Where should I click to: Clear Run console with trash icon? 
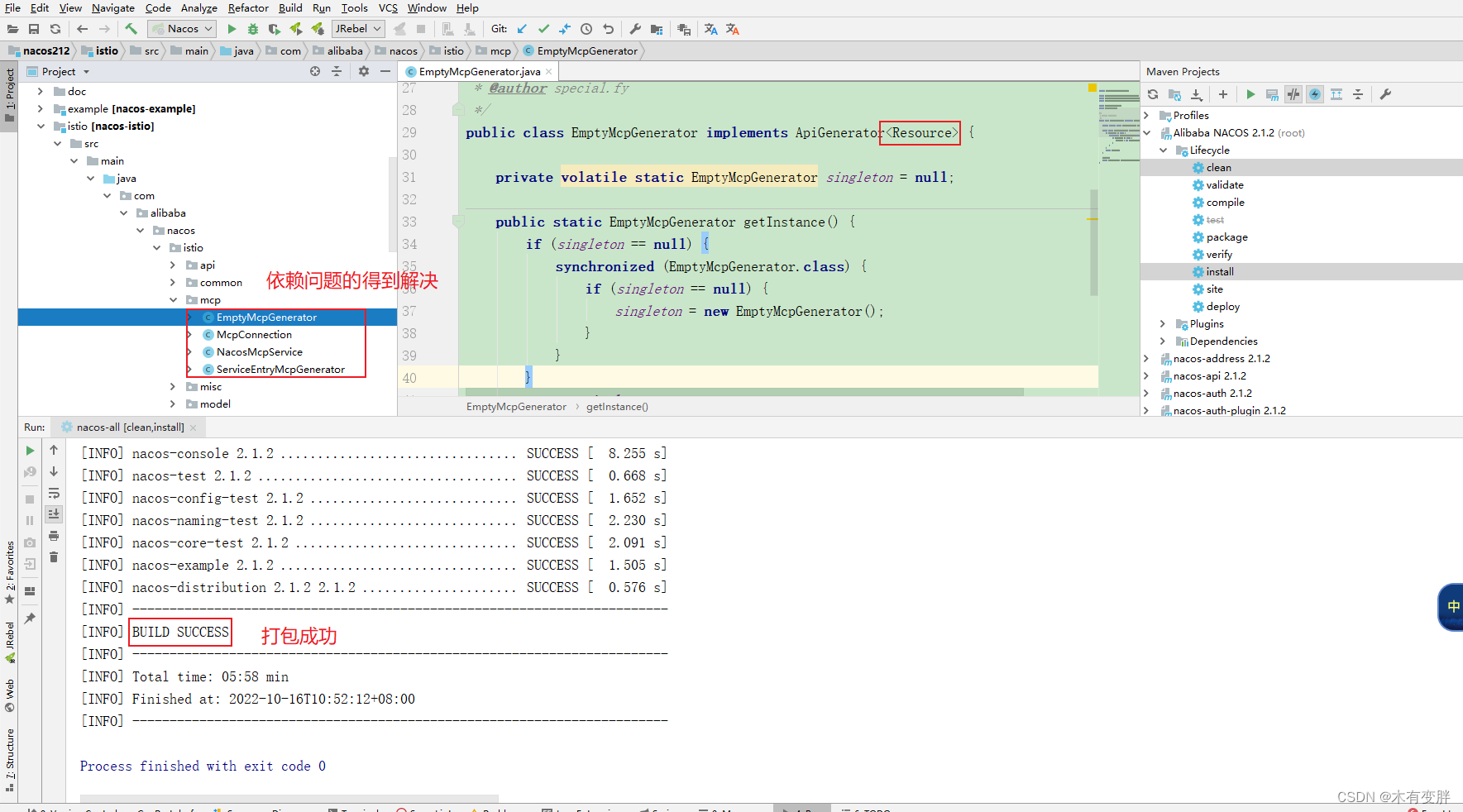pyautogui.click(x=54, y=557)
